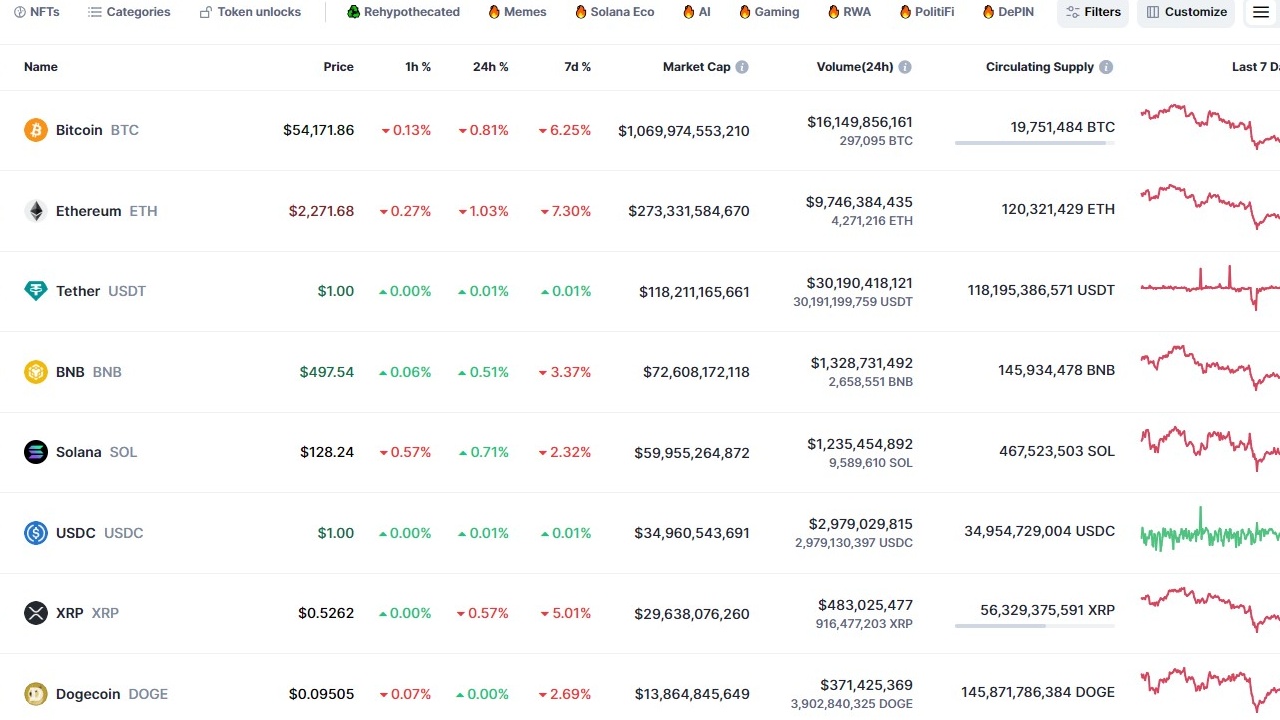Select the RWA category
The width and height of the screenshot is (1280, 720).
click(x=849, y=12)
